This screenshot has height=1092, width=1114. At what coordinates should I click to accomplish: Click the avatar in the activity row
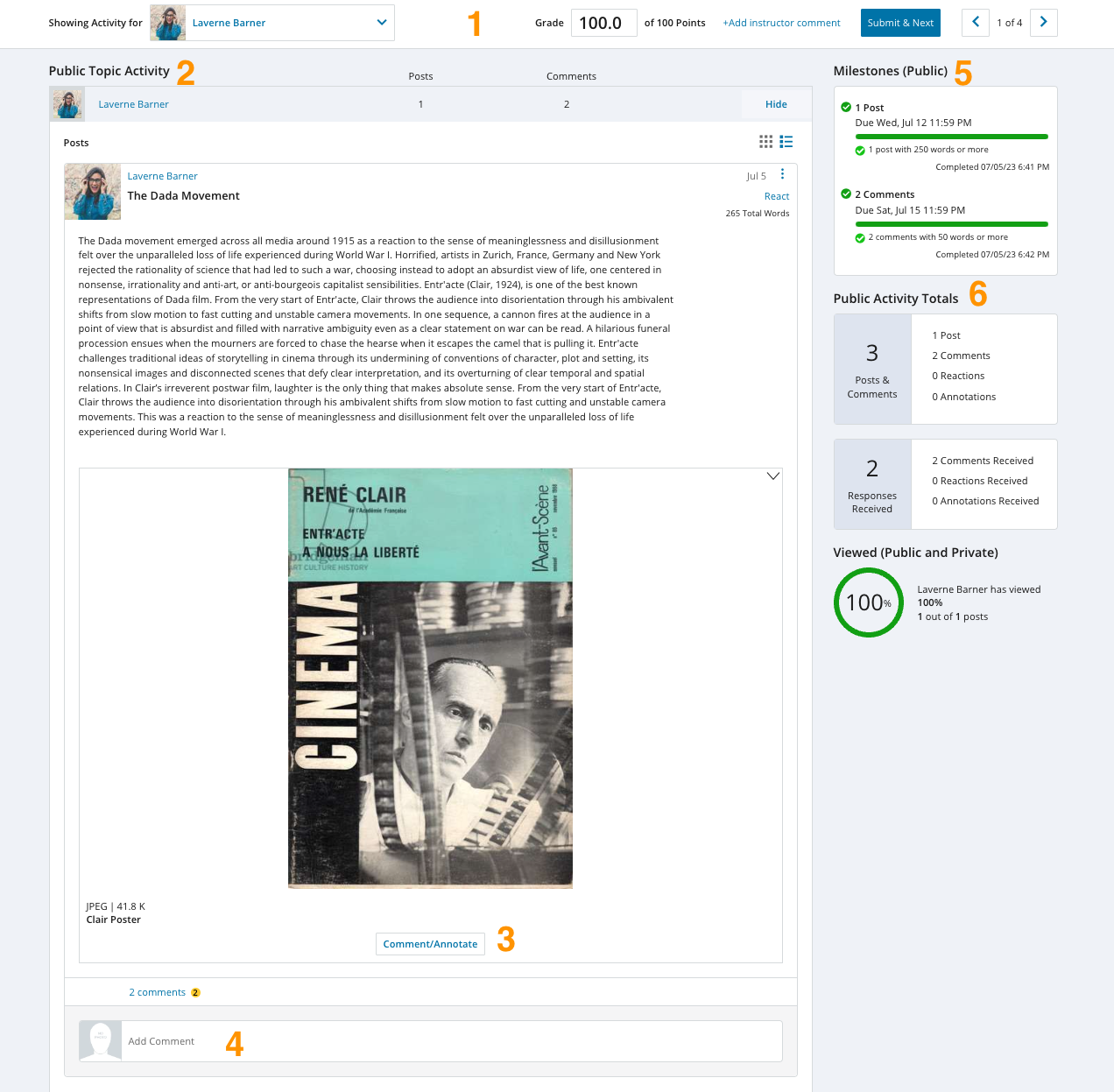[x=67, y=104]
